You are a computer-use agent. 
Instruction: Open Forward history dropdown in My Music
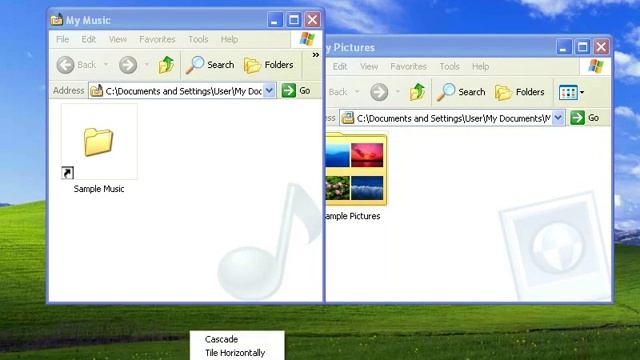pos(147,64)
